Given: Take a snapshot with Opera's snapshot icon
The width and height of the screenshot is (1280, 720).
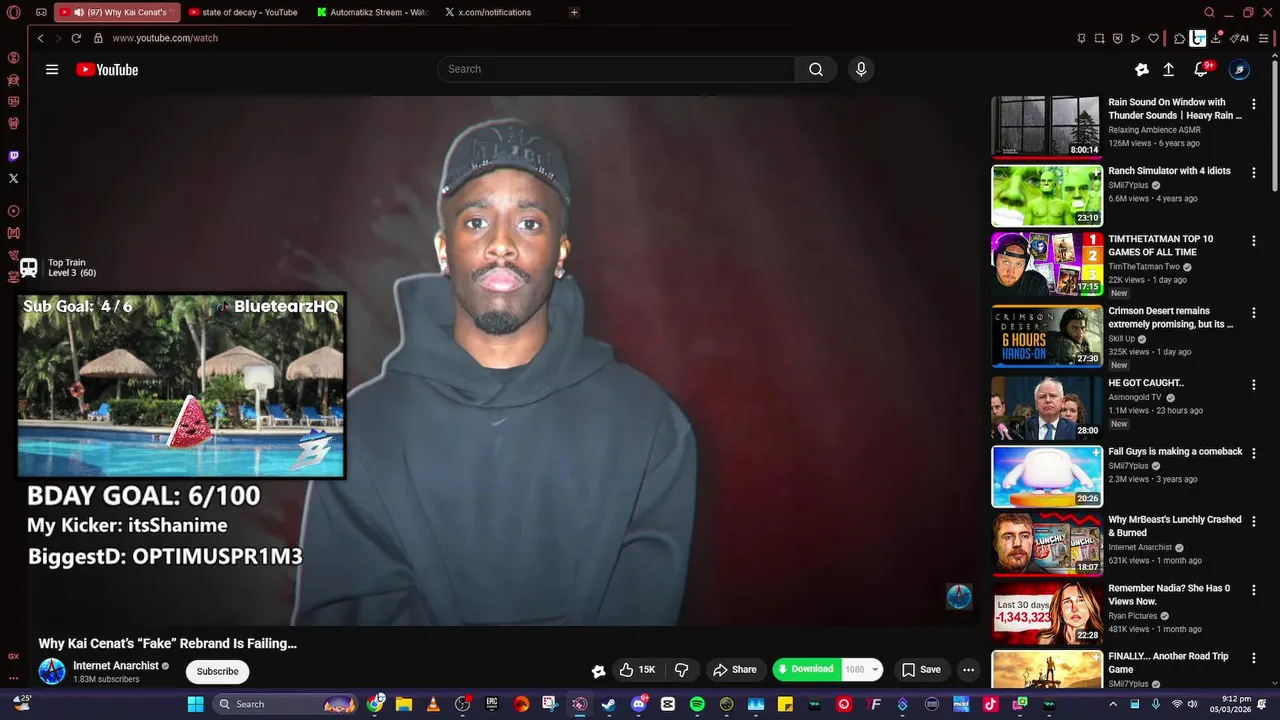Looking at the screenshot, I should (x=1099, y=38).
